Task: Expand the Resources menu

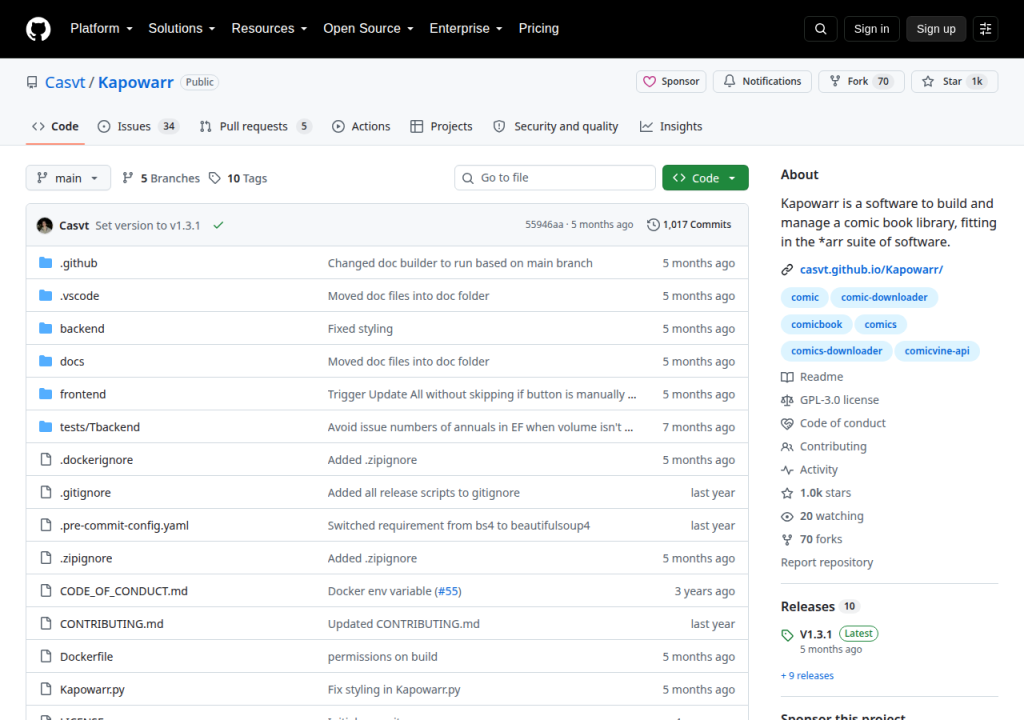Action: (x=269, y=29)
